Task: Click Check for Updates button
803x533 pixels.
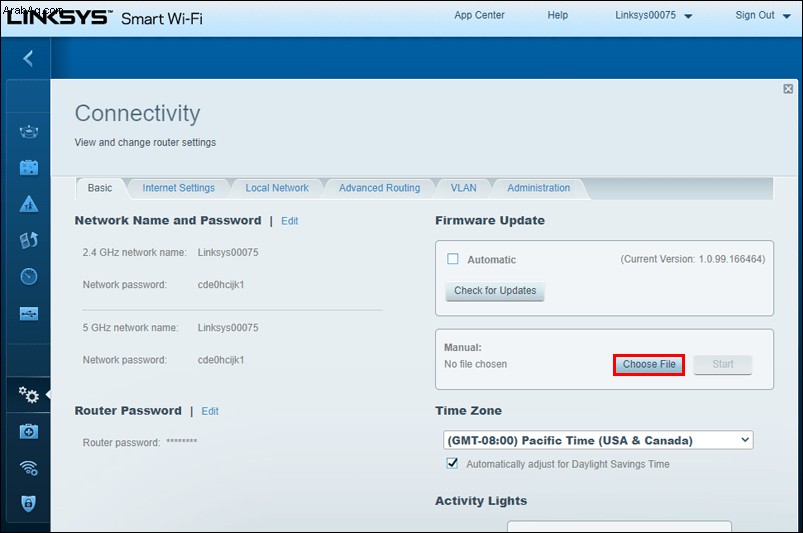Action: (495, 291)
